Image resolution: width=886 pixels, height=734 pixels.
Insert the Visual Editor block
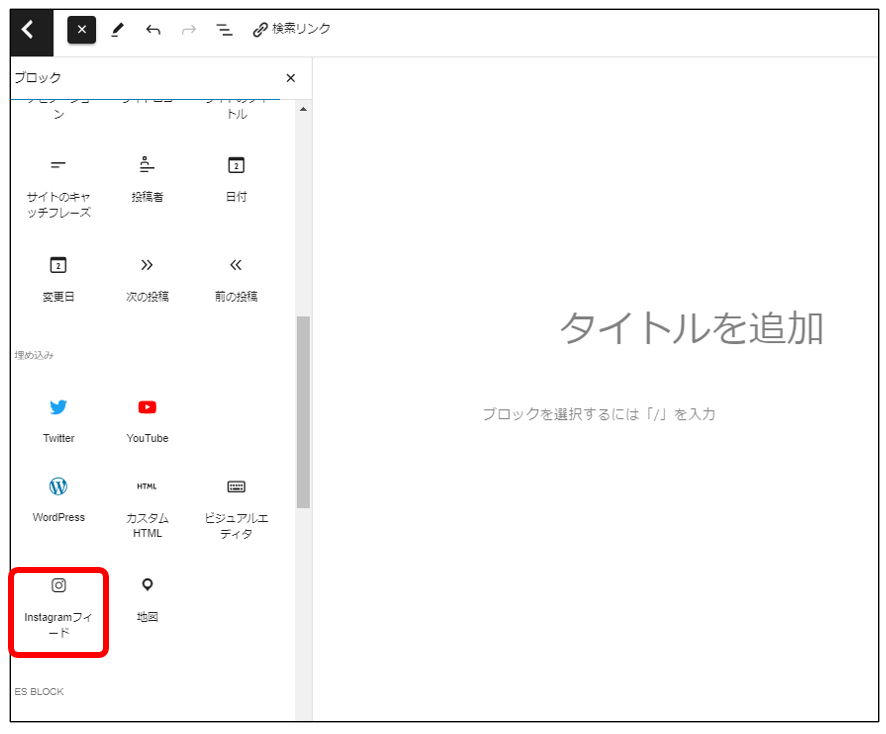[x=236, y=507]
